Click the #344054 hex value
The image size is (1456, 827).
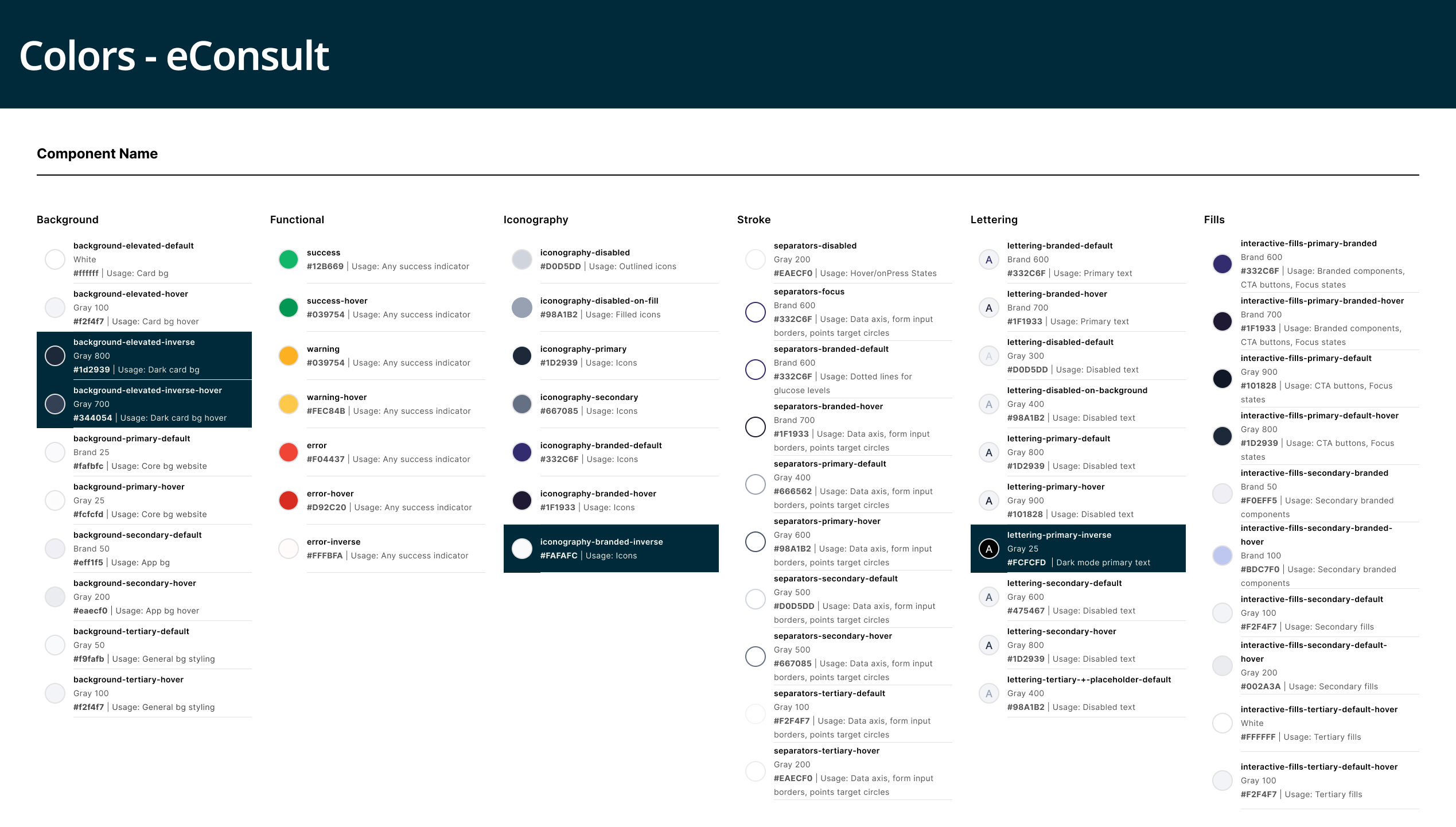[x=93, y=418]
